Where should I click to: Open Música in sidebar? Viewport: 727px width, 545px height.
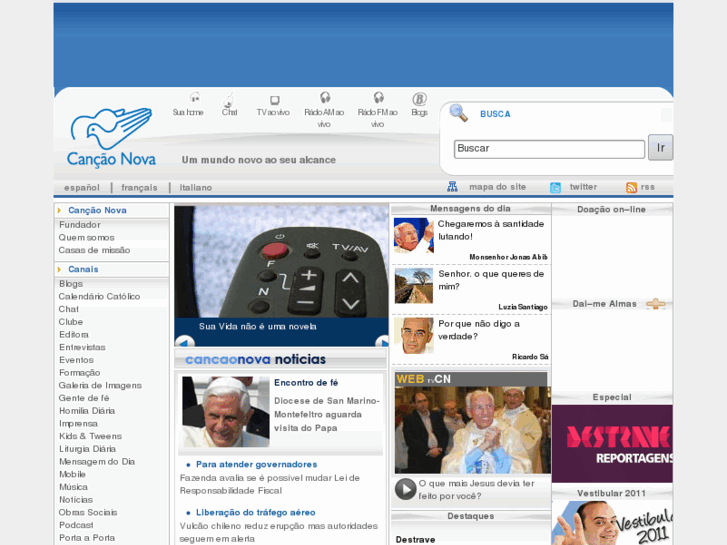(x=73, y=487)
